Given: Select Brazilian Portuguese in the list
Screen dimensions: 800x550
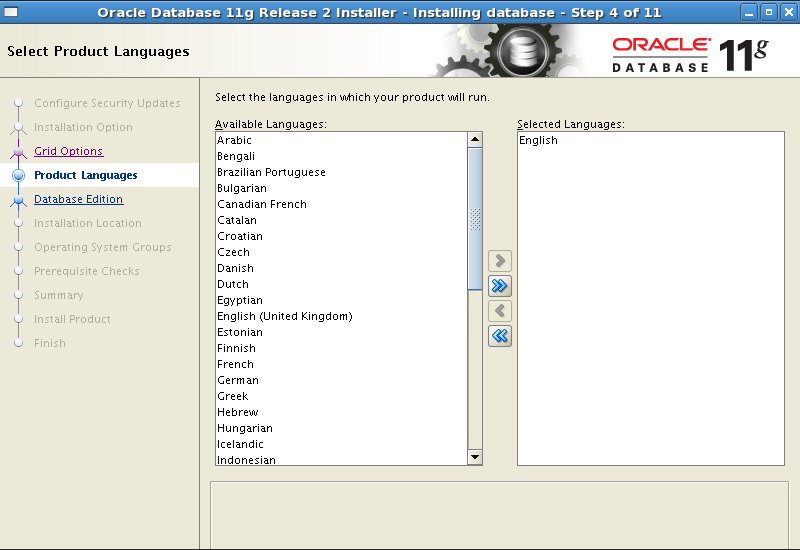Looking at the screenshot, I should pyautogui.click(x=341, y=172).
